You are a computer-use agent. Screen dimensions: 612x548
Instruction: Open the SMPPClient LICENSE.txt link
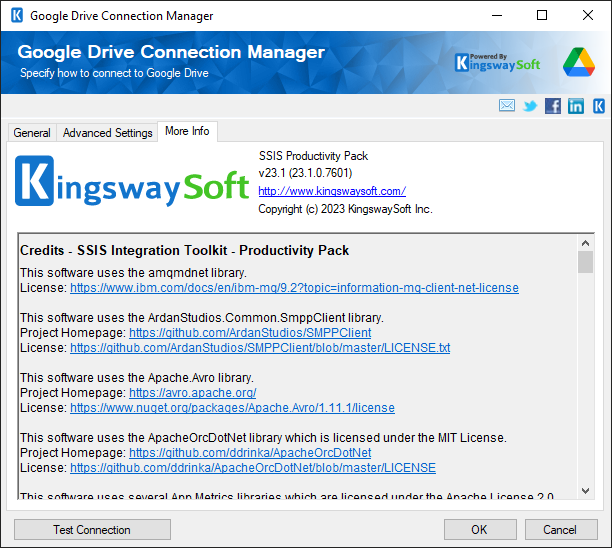(x=260, y=347)
